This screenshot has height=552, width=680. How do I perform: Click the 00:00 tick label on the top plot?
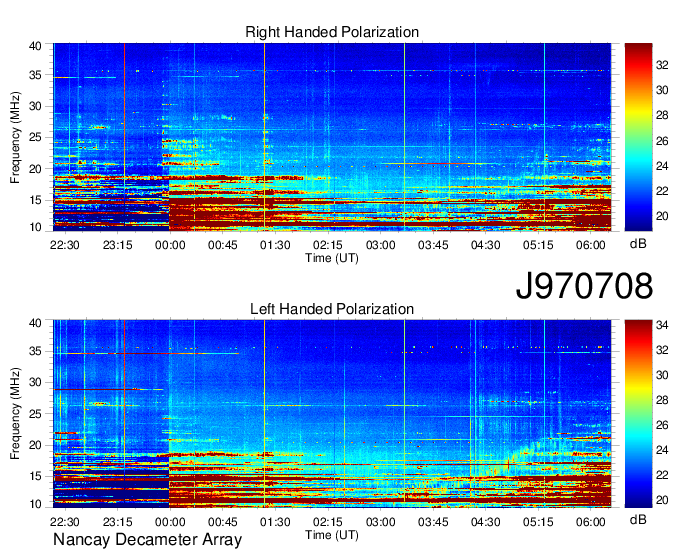point(170,245)
